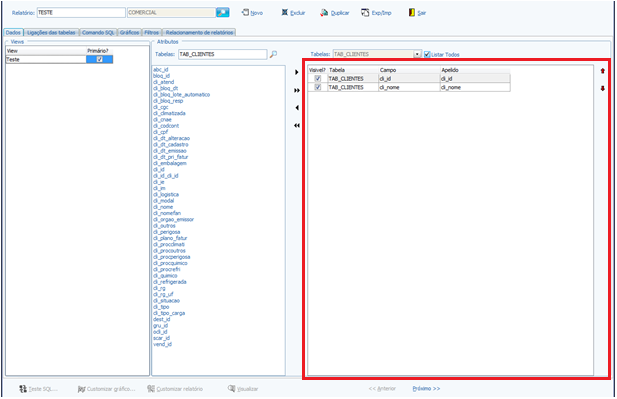617x399 pixels.
Task: Click Tabela cell in cli_id row
Action: (x=353, y=78)
